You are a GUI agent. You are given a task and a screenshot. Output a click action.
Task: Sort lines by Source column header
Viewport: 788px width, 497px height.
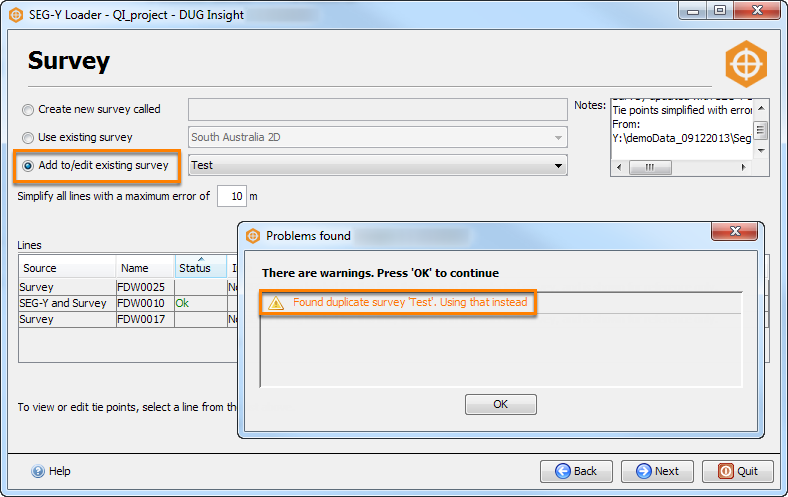[x=67, y=267]
